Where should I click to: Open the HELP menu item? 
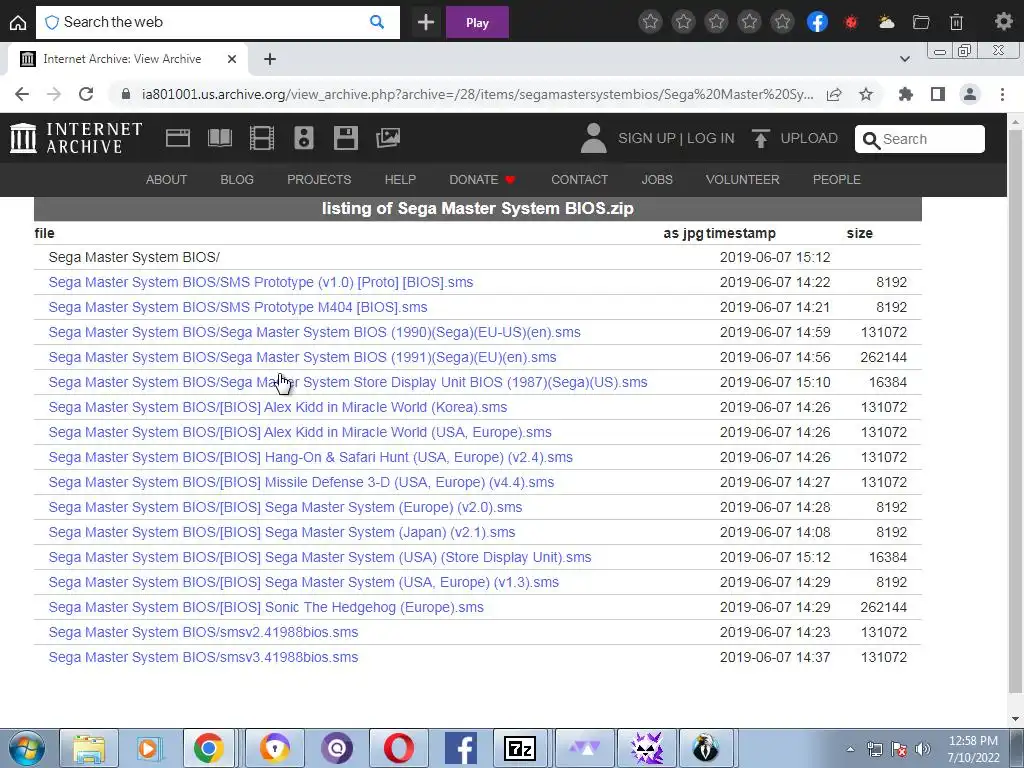[x=400, y=180]
